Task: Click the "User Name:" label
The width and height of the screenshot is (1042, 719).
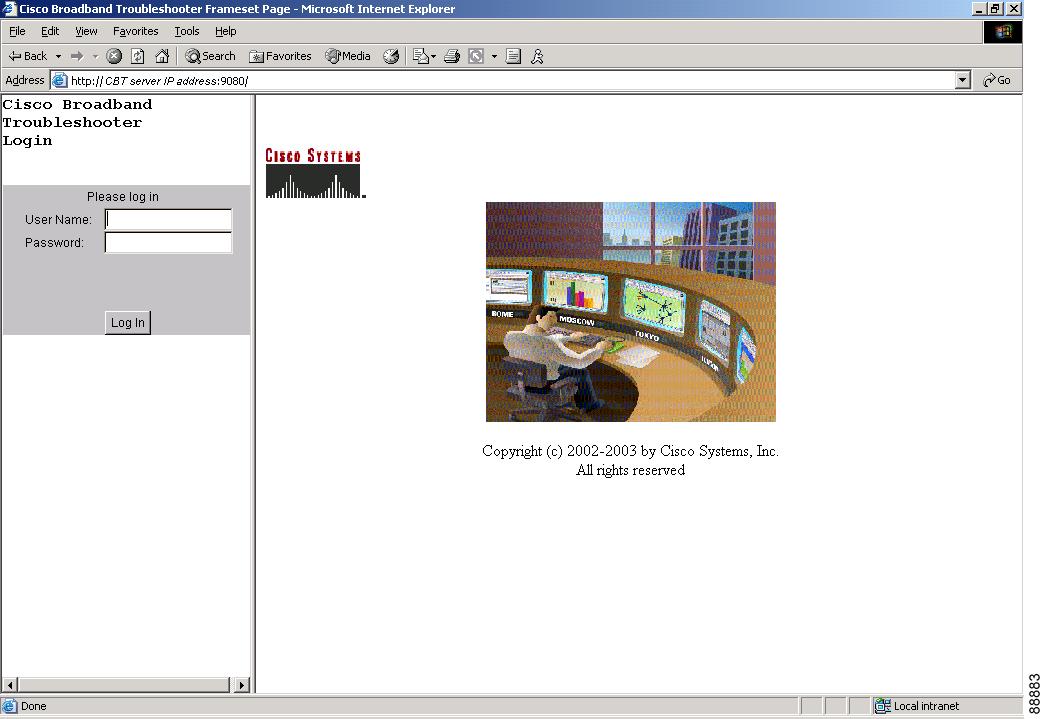Action: pyautogui.click(x=58, y=219)
